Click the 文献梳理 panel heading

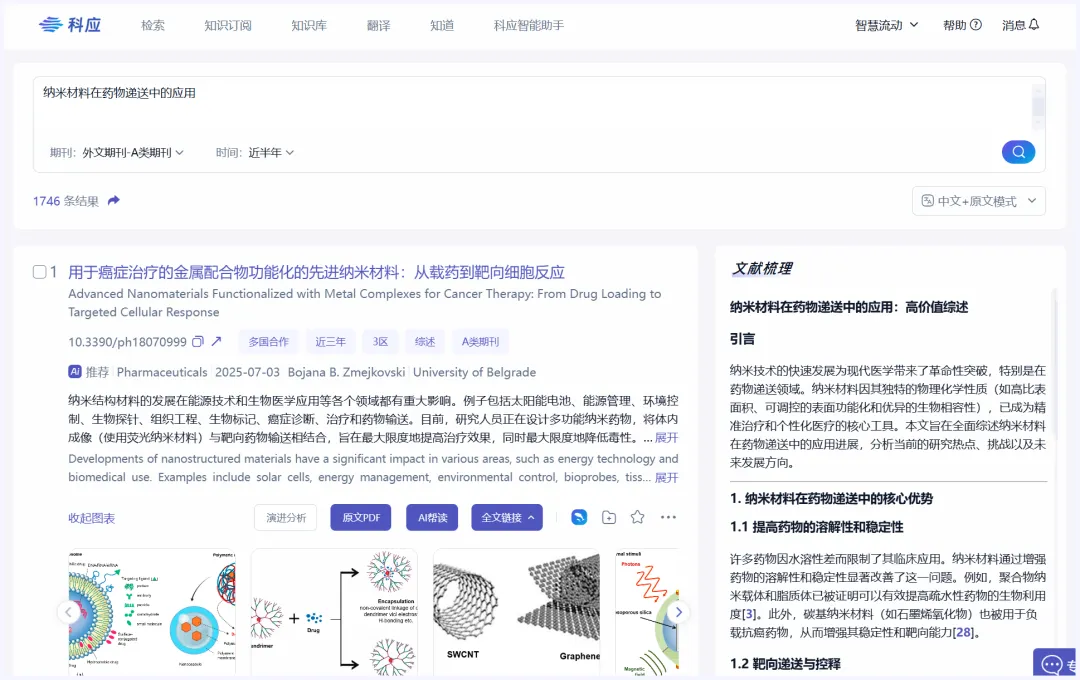[762, 269]
